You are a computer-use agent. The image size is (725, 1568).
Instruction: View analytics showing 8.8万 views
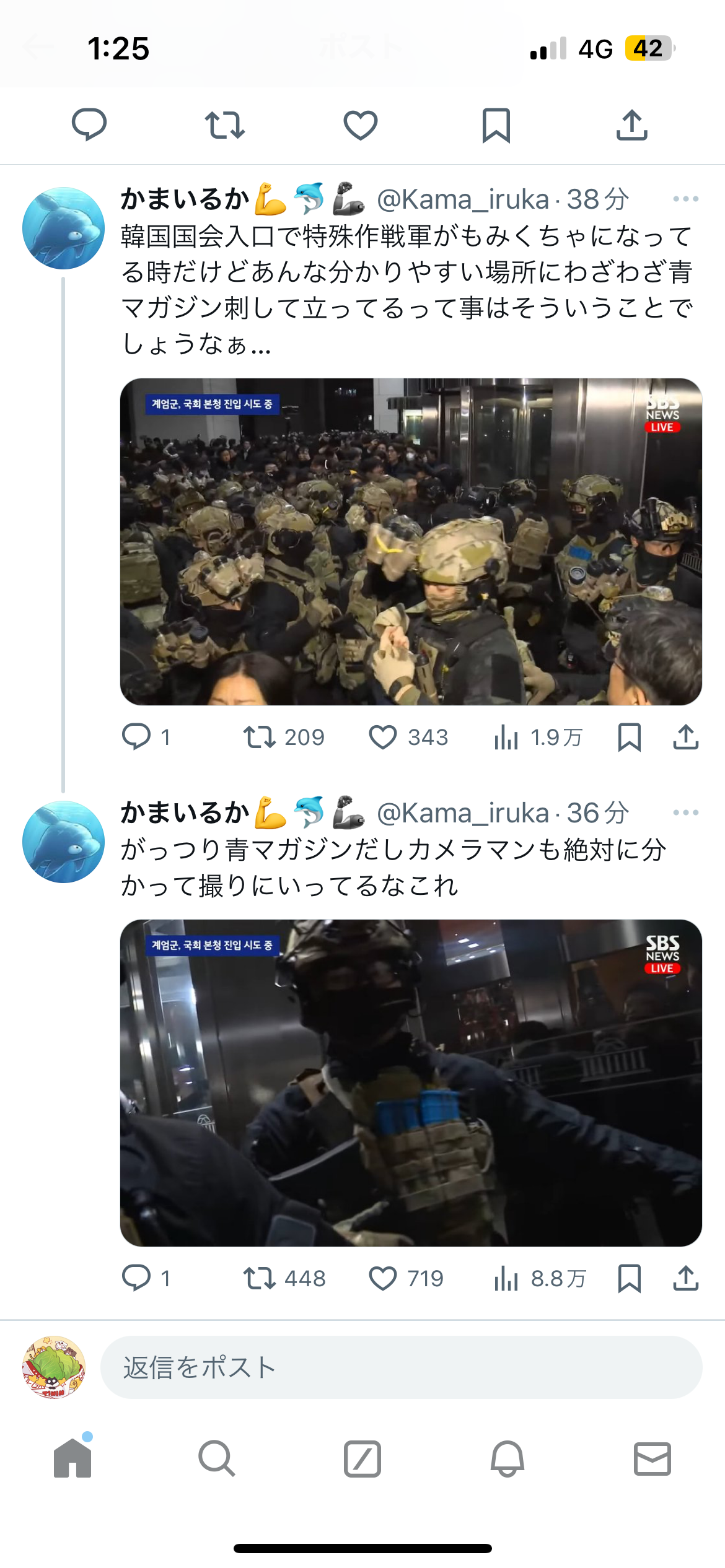[540, 1278]
